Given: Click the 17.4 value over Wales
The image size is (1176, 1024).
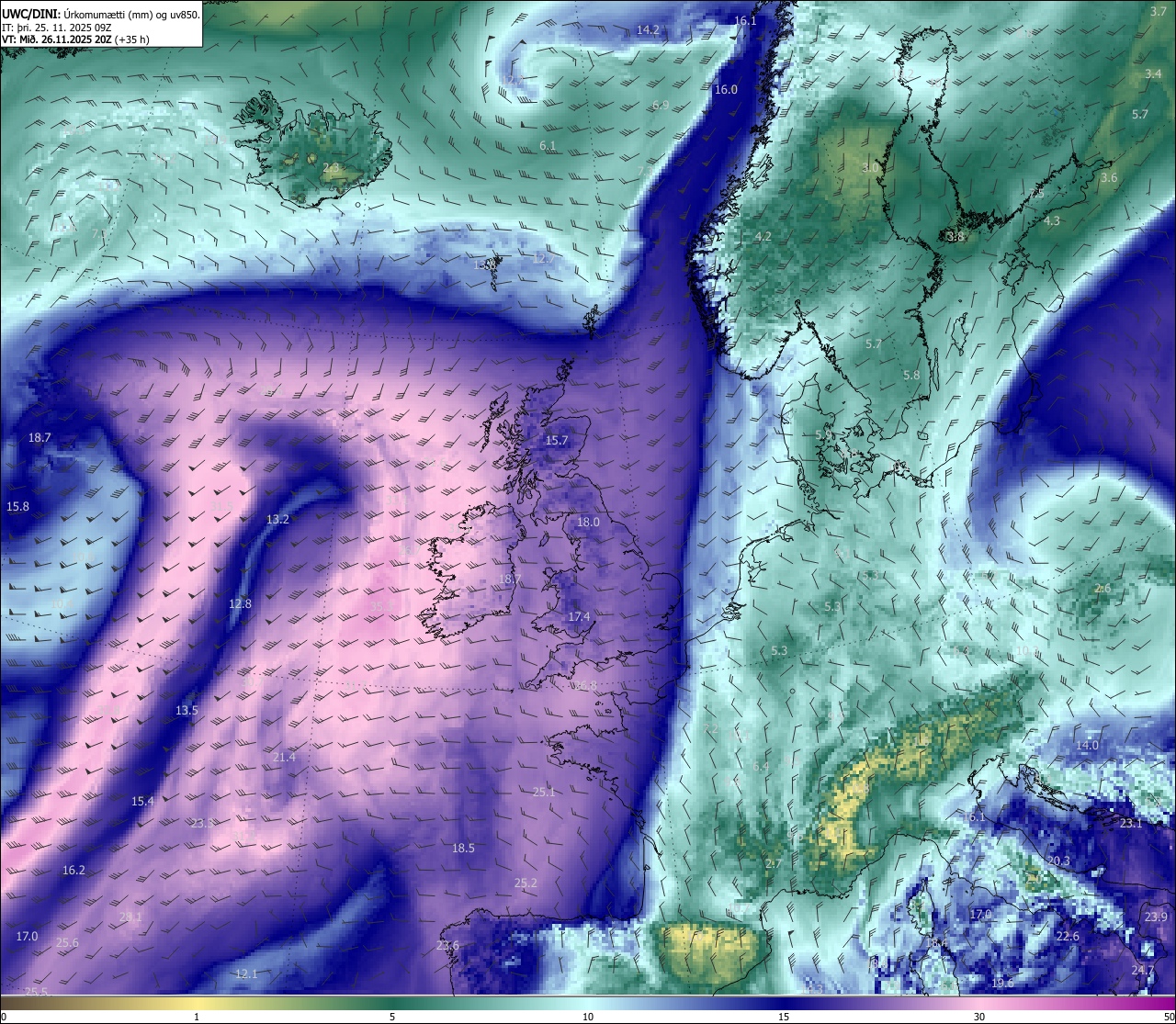Looking at the screenshot, I should click(579, 616).
